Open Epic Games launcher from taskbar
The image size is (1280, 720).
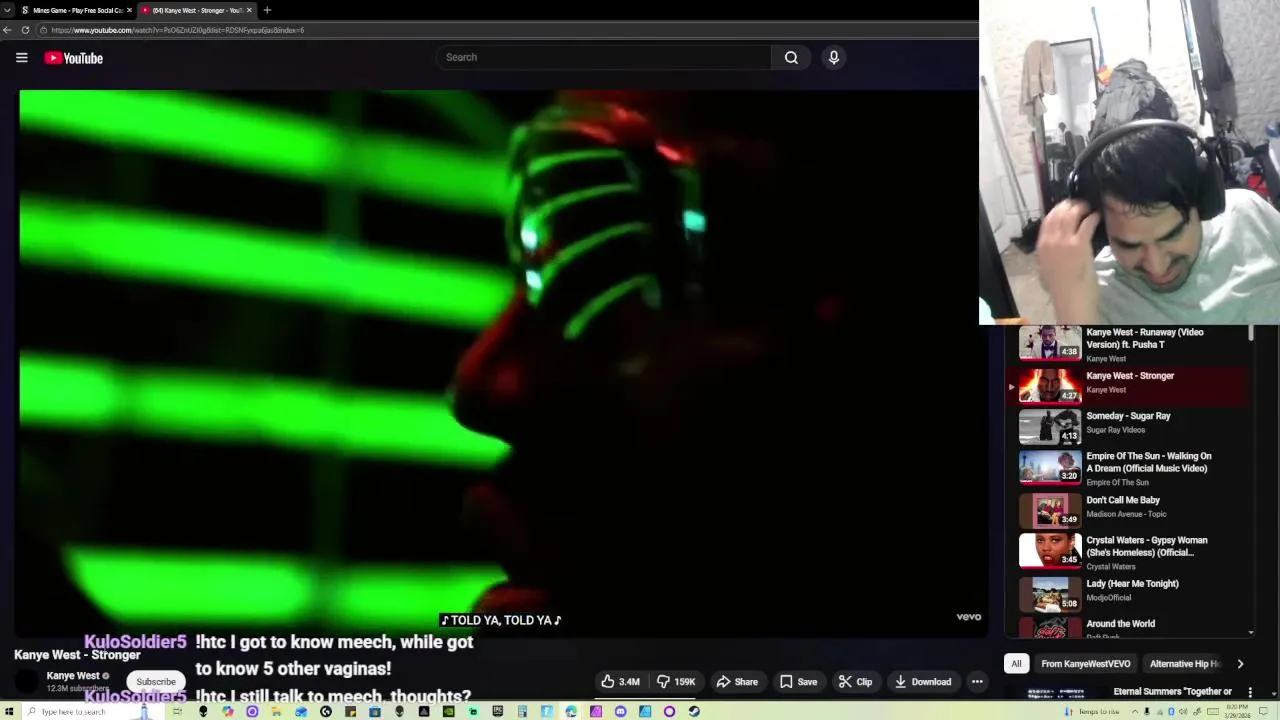pos(497,711)
